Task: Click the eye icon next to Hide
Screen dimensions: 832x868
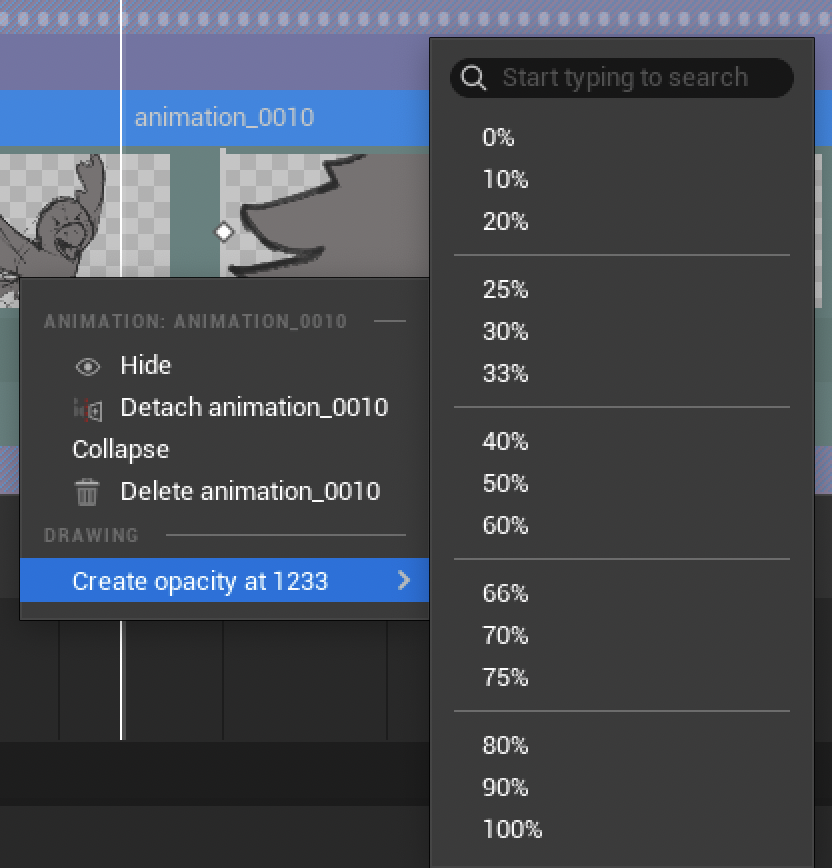Action: pyautogui.click(x=88, y=366)
